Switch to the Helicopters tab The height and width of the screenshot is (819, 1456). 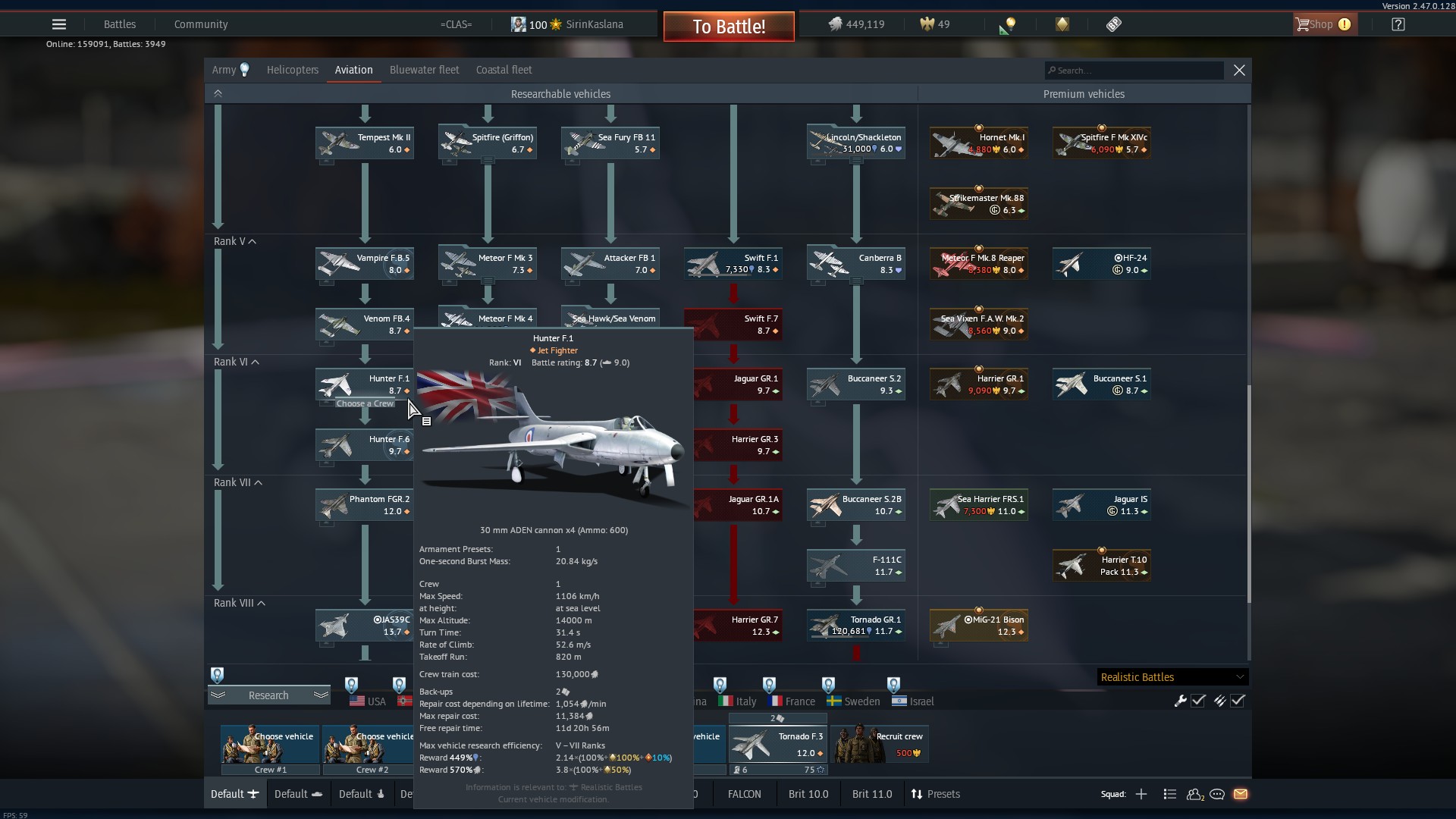293,70
